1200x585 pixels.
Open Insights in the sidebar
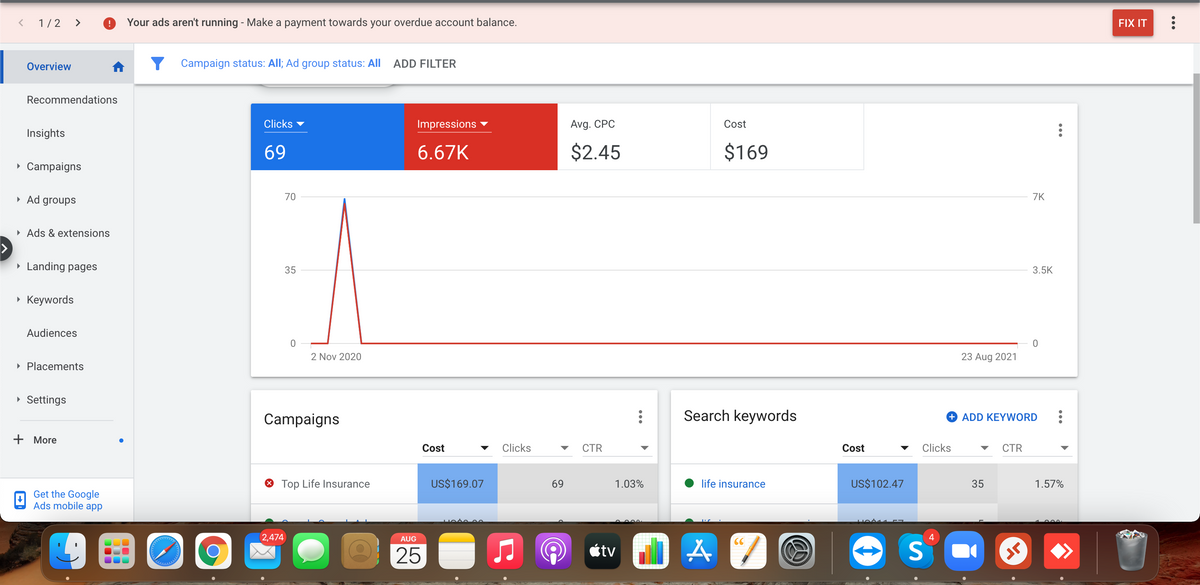tap(46, 133)
